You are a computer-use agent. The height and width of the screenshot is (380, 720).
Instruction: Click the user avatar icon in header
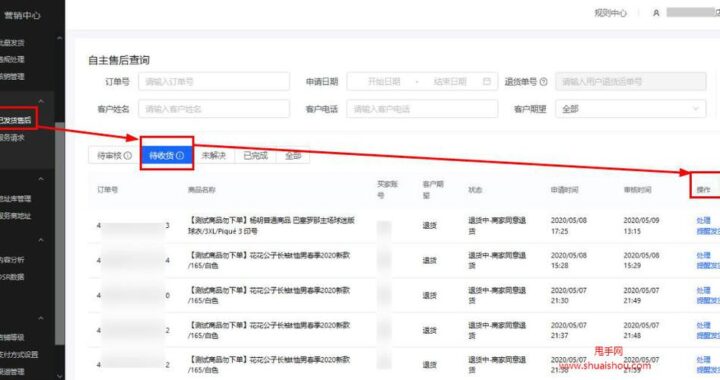tap(656, 13)
